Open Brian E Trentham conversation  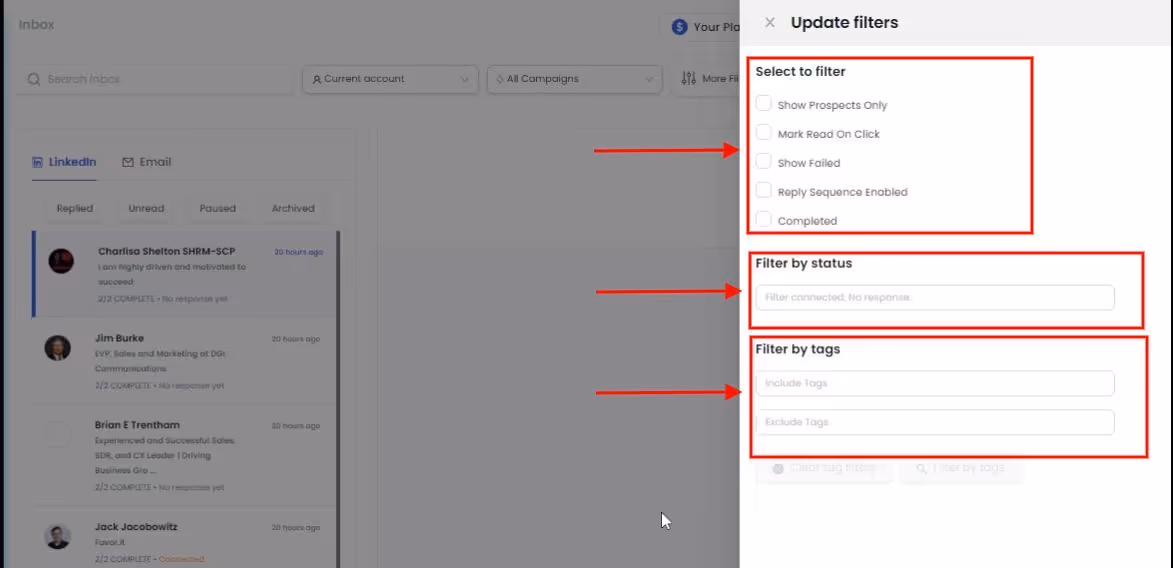(184, 456)
